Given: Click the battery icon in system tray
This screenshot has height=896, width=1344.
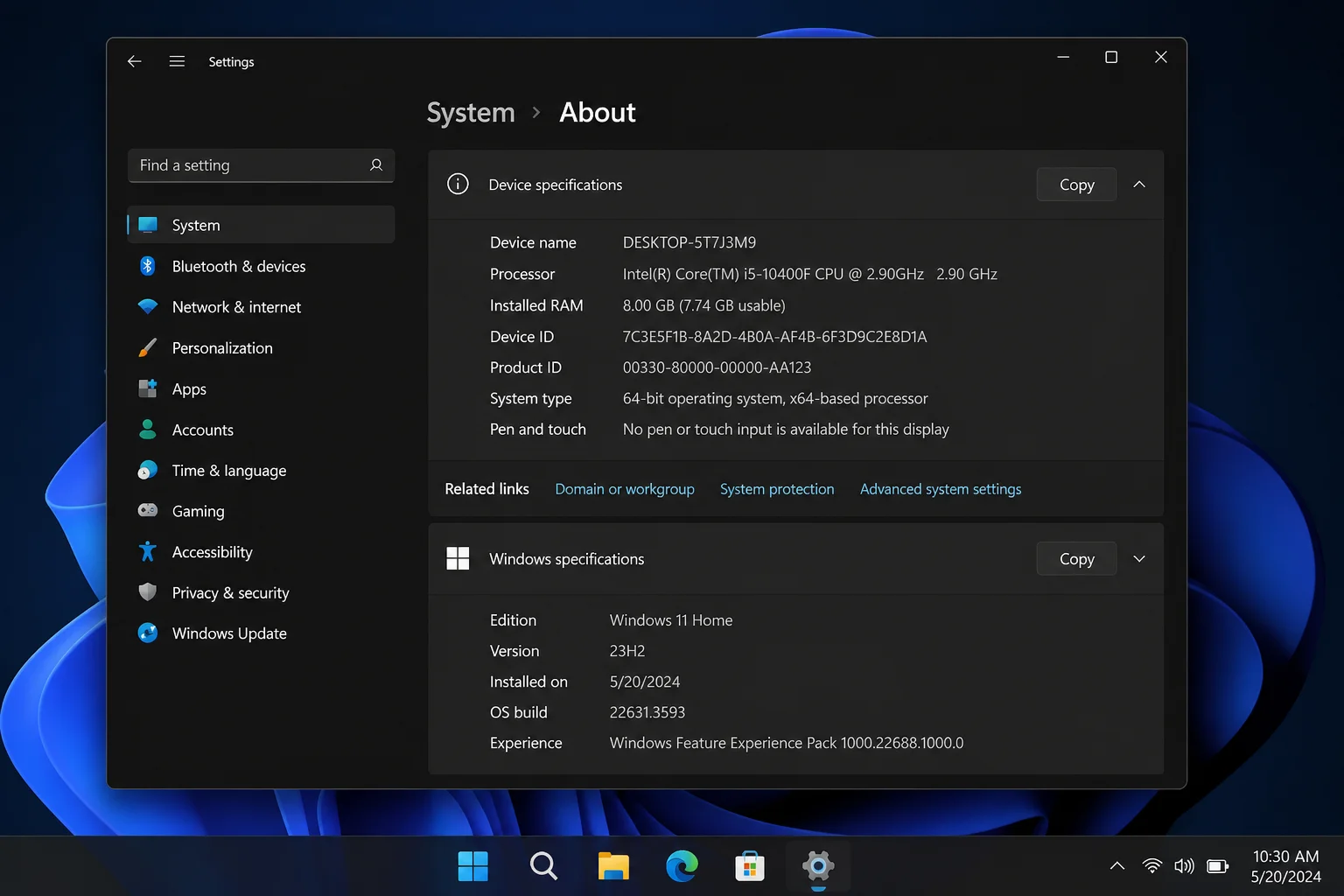Looking at the screenshot, I should [x=1218, y=866].
